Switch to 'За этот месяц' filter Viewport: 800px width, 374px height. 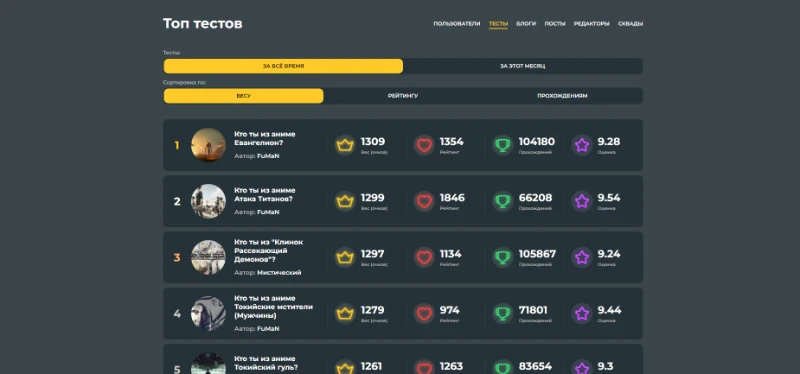coord(522,66)
